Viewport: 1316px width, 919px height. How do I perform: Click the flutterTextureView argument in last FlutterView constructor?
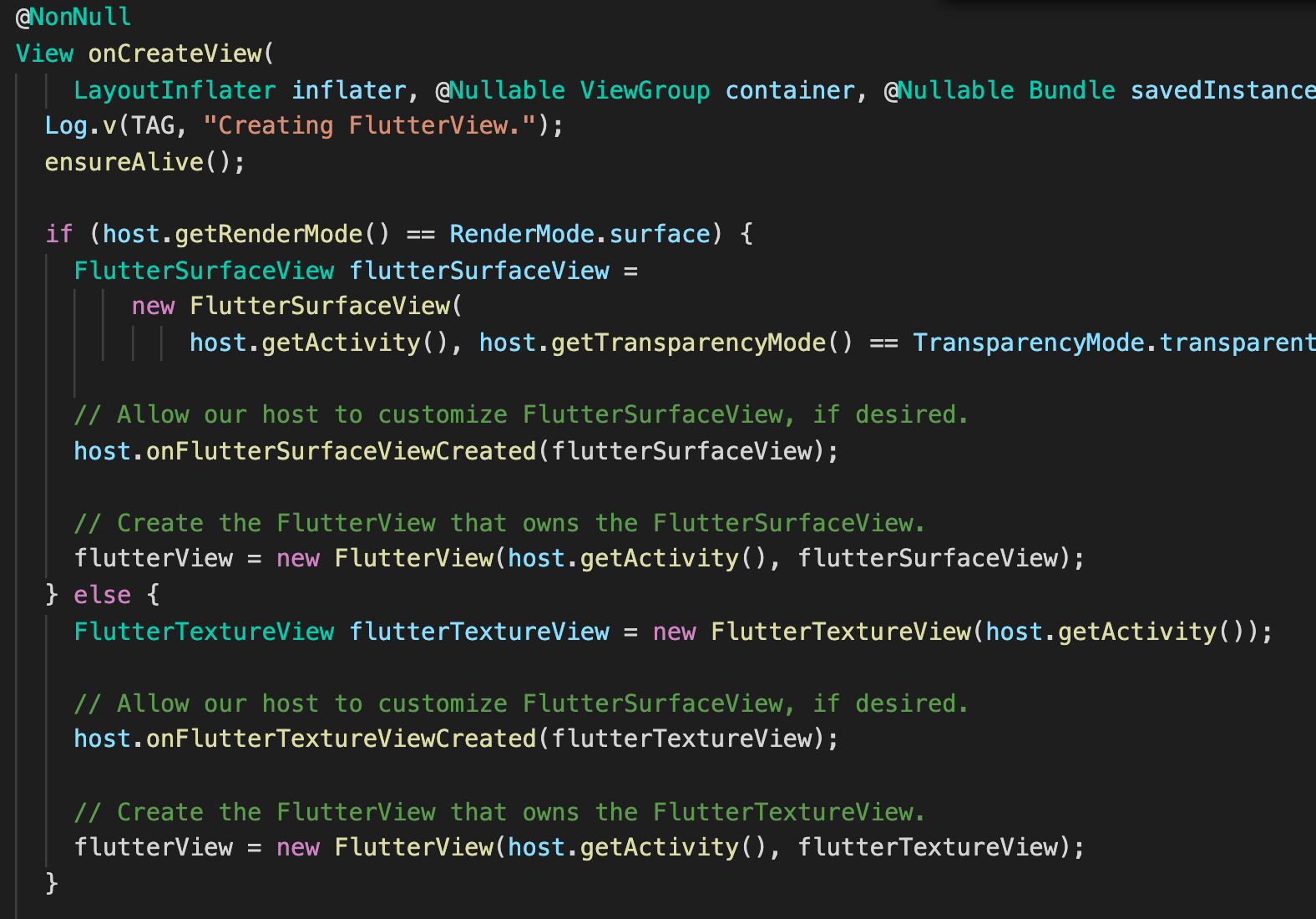[x=928, y=847]
